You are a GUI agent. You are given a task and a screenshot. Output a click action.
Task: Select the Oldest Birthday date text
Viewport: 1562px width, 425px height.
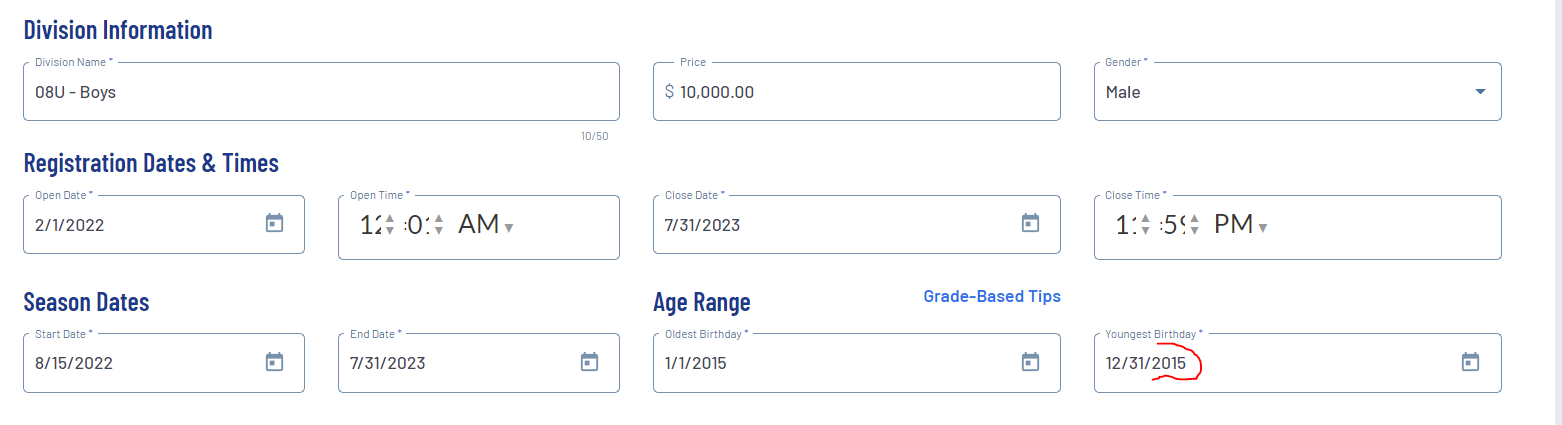point(695,363)
